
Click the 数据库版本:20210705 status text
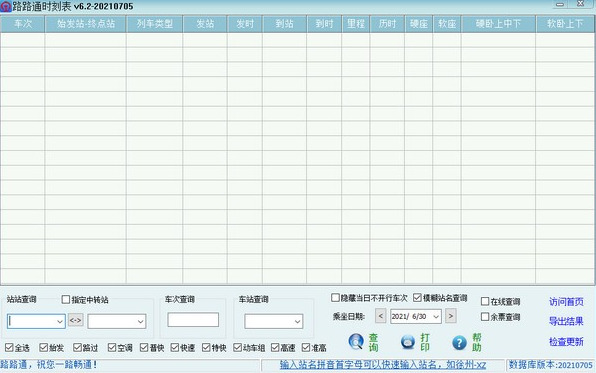[x=550, y=365]
